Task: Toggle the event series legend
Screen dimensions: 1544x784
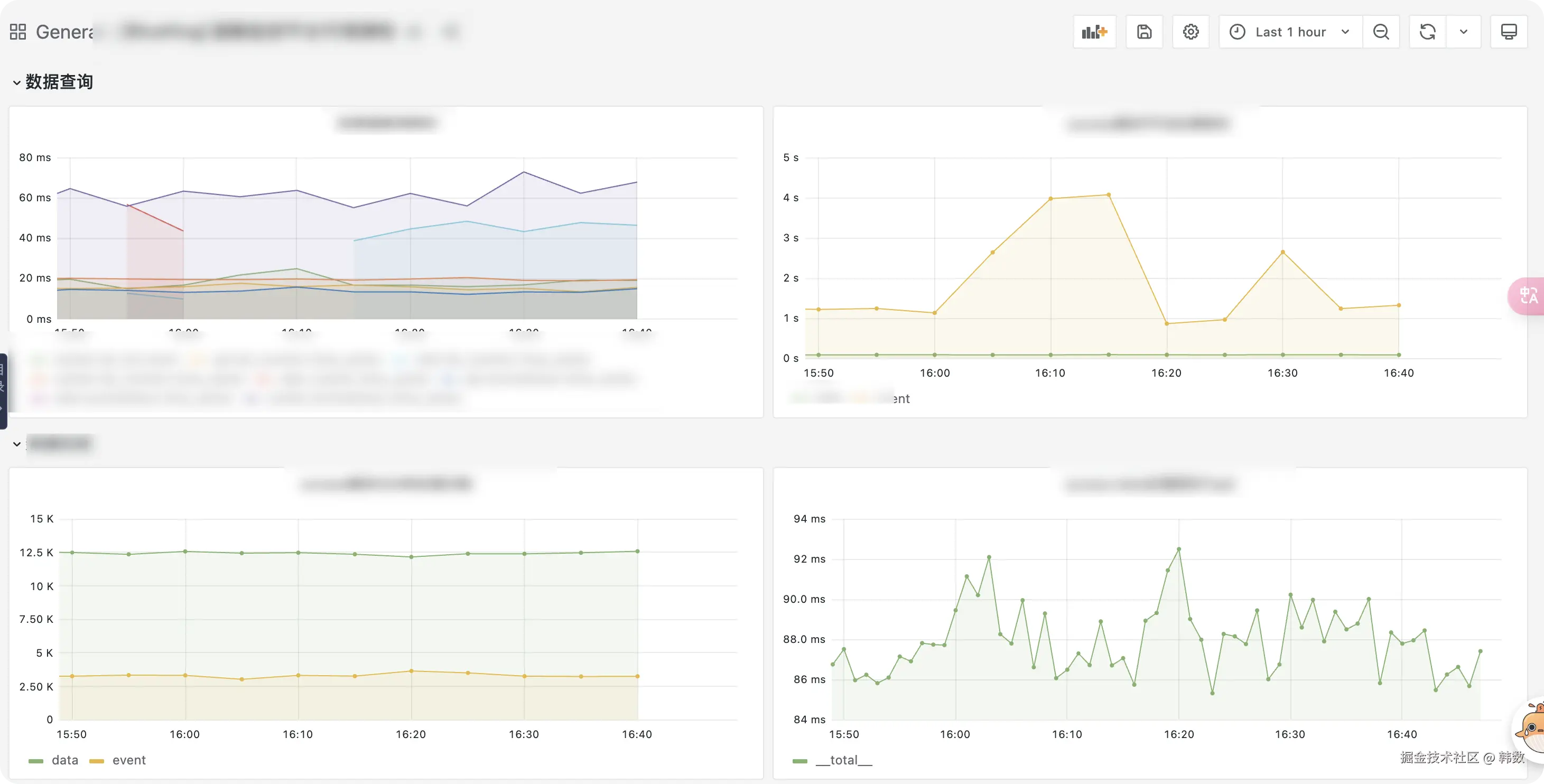Action: coord(129,760)
